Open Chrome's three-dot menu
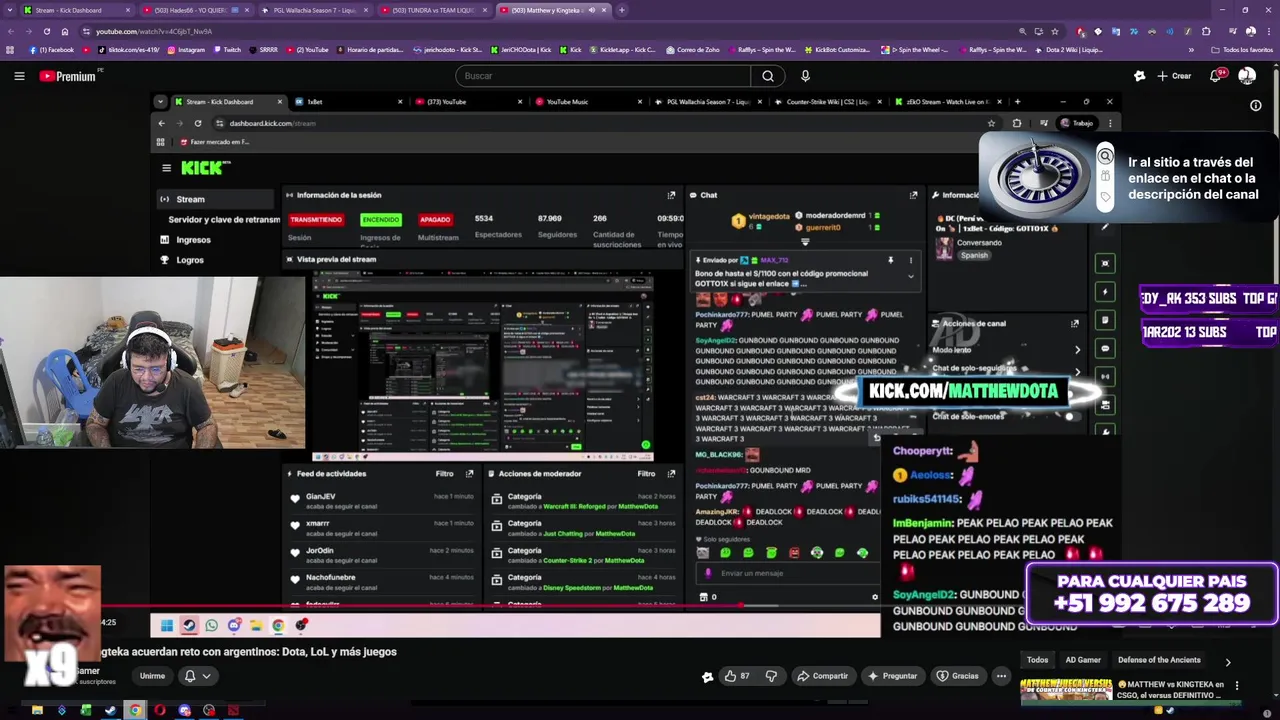 pyautogui.click(x=1270, y=31)
